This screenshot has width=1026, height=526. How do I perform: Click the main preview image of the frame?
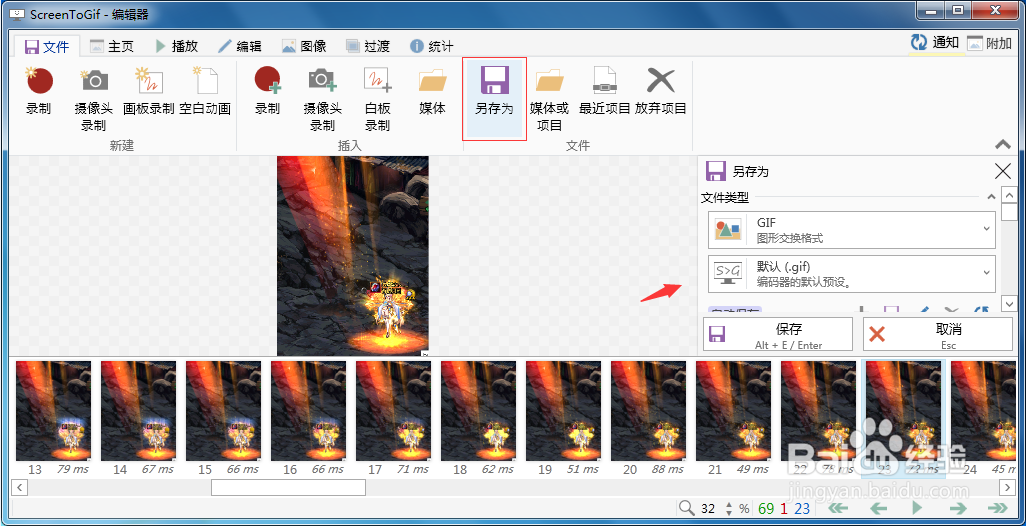(353, 256)
